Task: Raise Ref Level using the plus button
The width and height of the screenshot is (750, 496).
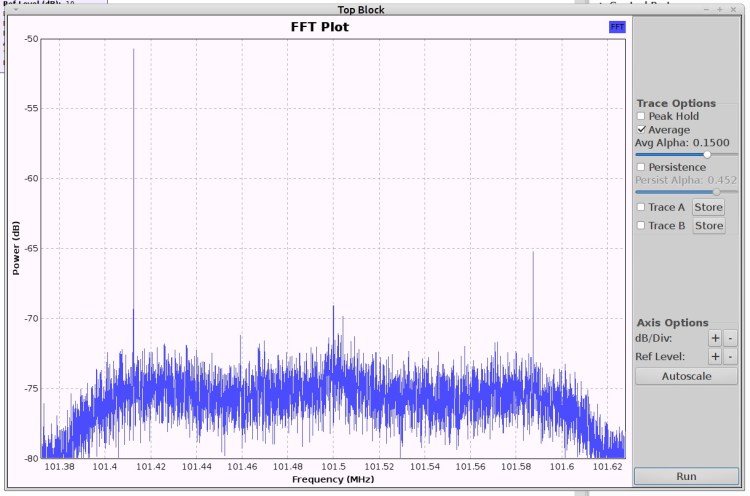Action: point(715,357)
